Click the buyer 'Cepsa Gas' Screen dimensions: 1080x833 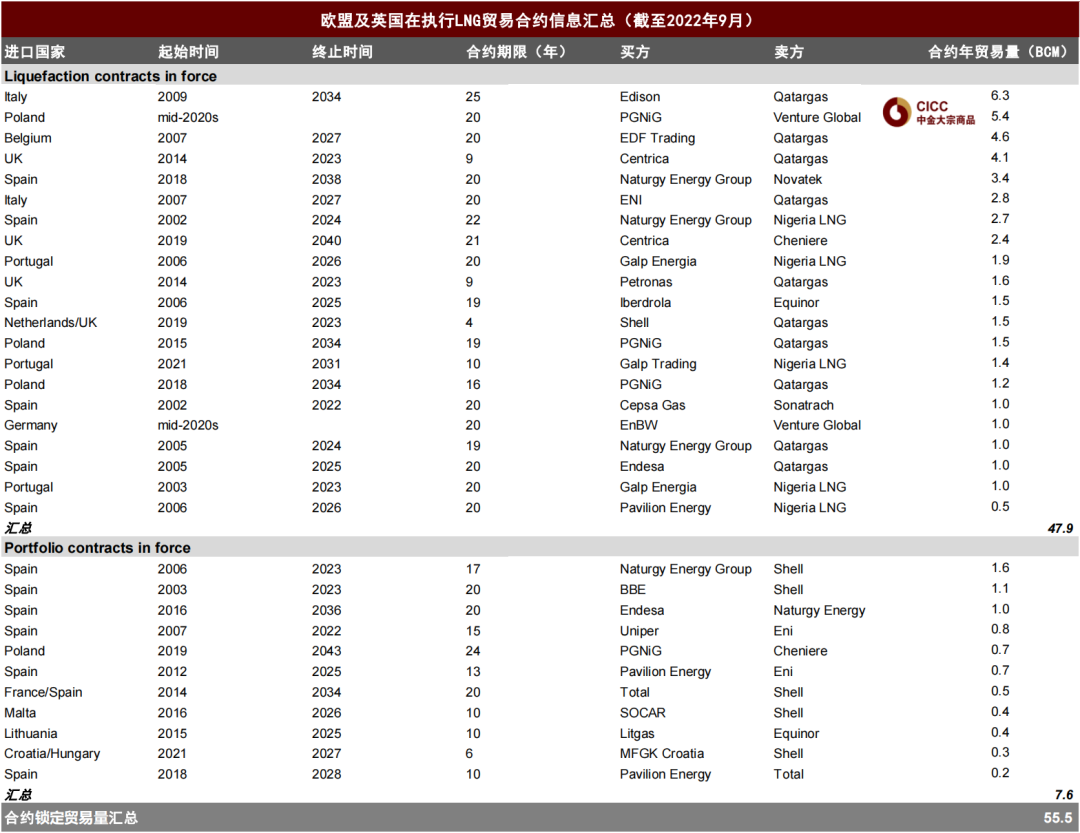pyautogui.click(x=652, y=405)
